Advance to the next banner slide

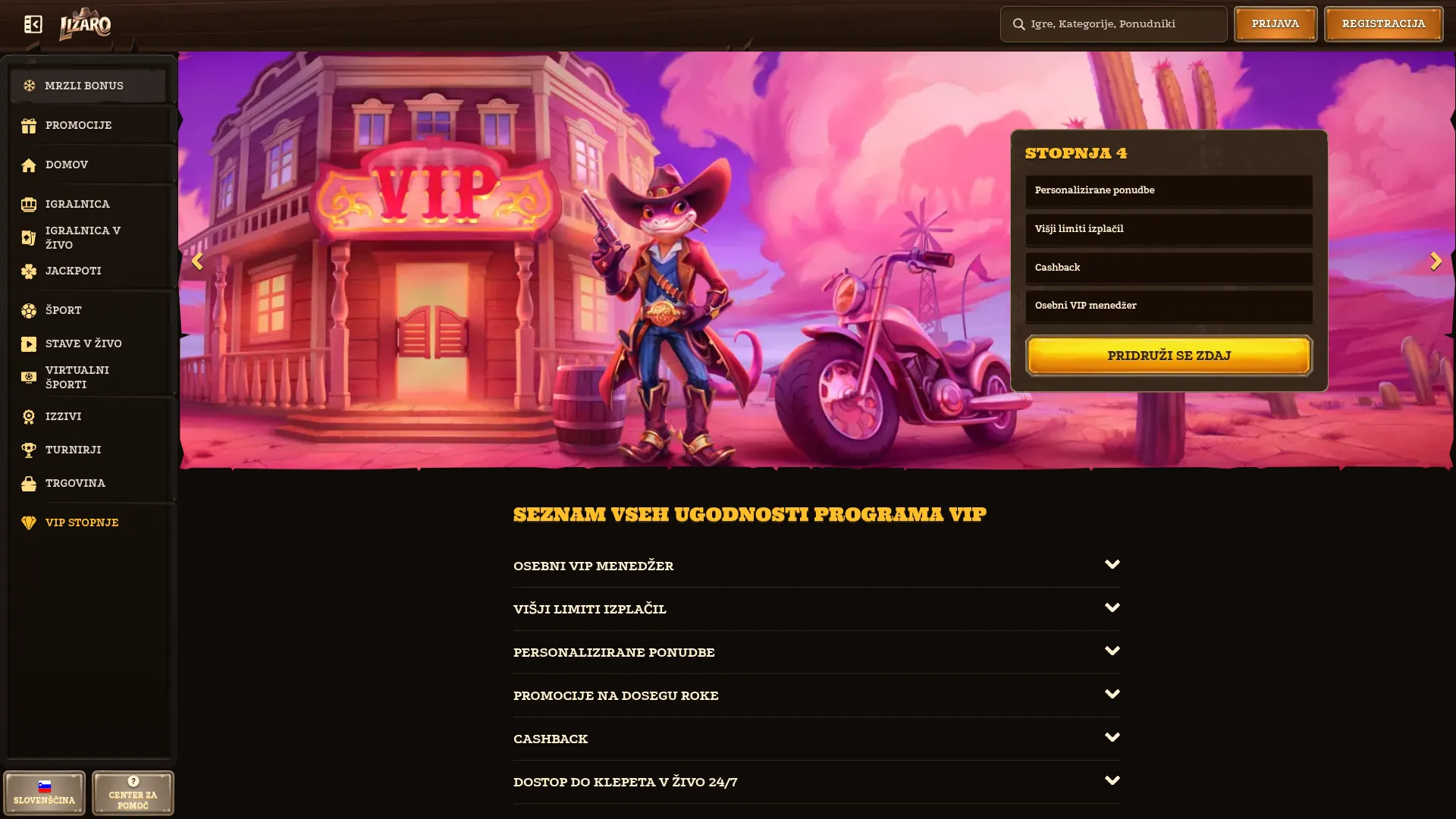[1436, 262]
